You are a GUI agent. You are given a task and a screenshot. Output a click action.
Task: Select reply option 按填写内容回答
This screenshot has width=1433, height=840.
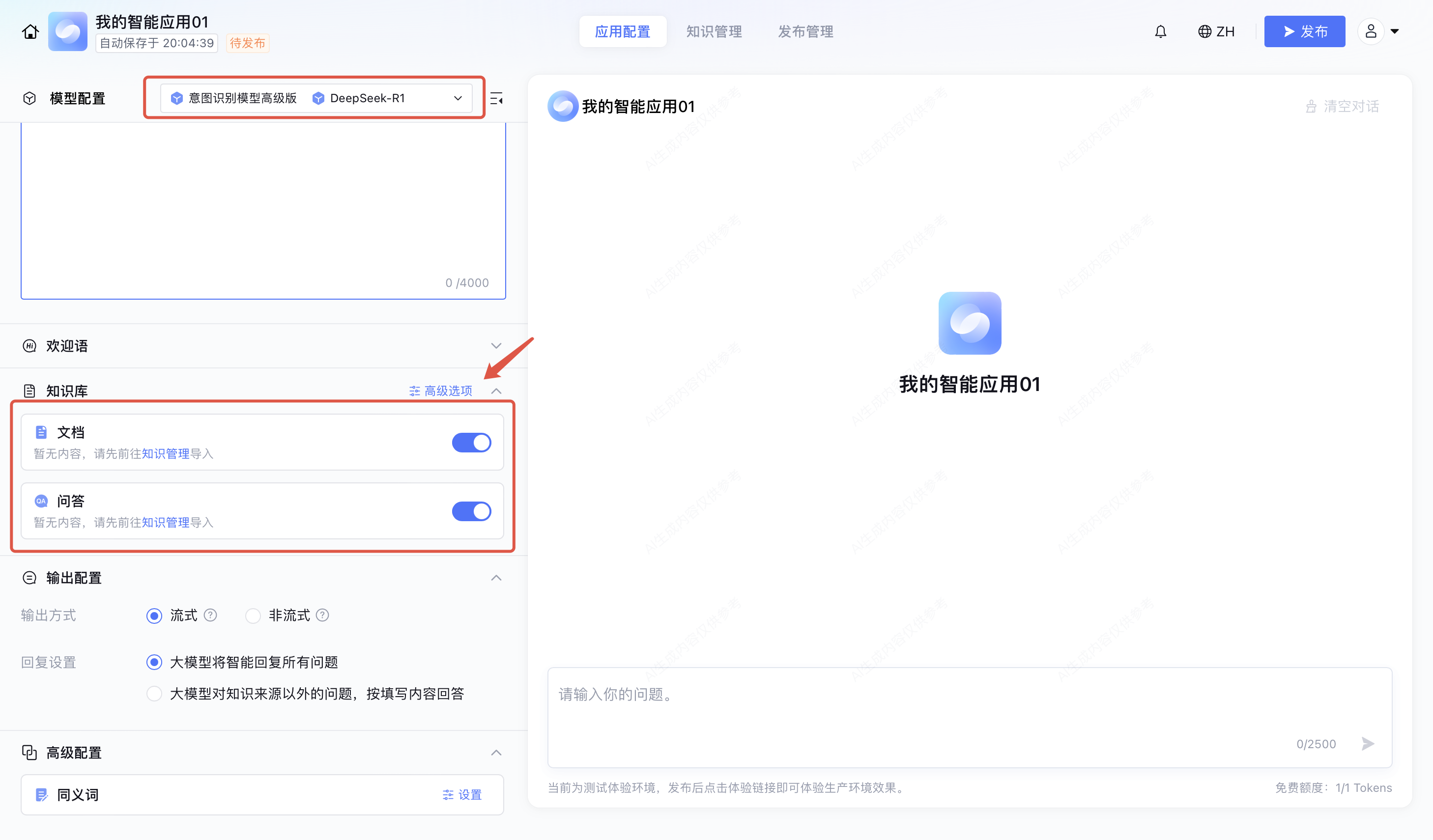154,694
